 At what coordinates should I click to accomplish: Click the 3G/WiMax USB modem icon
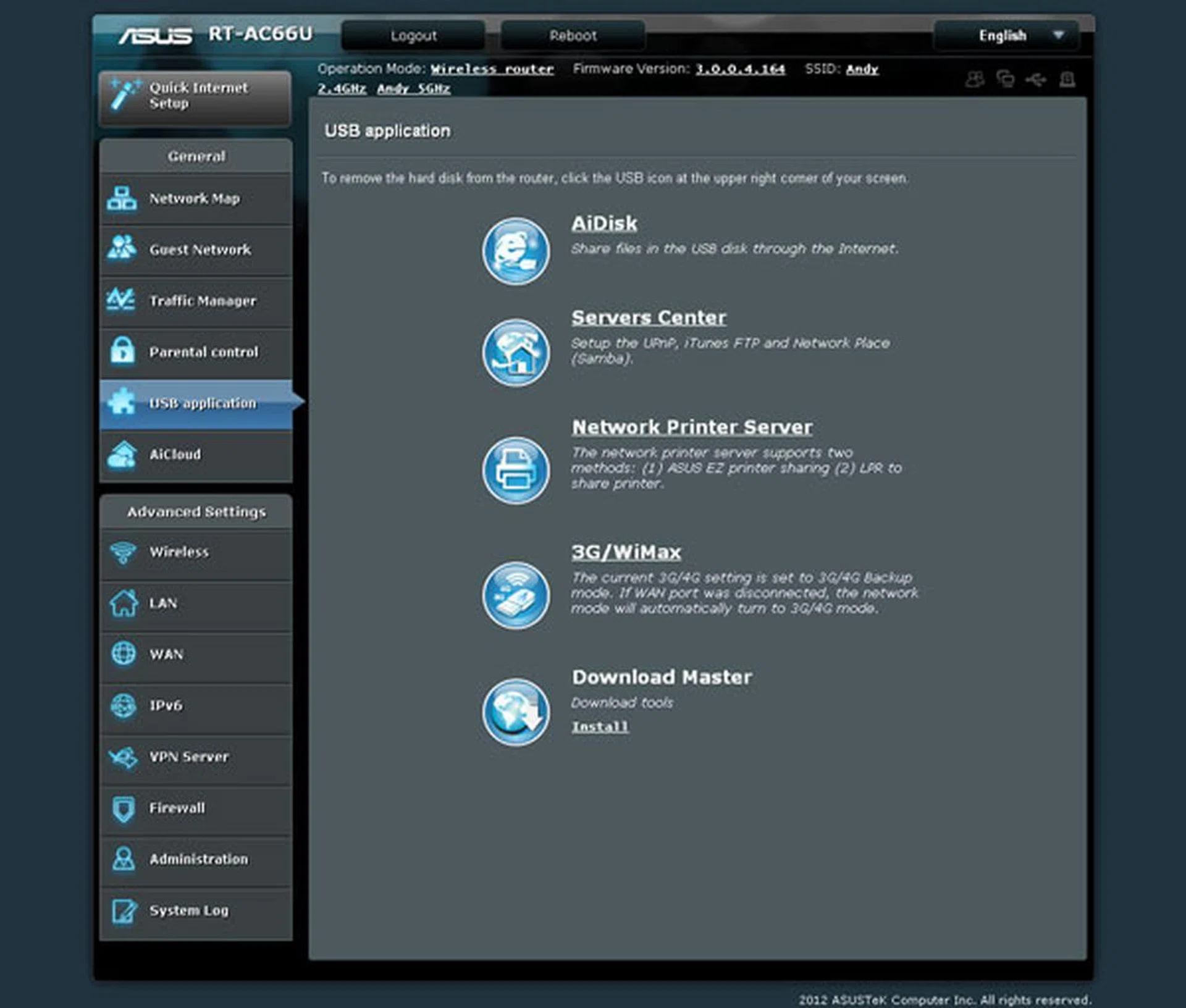[515, 595]
